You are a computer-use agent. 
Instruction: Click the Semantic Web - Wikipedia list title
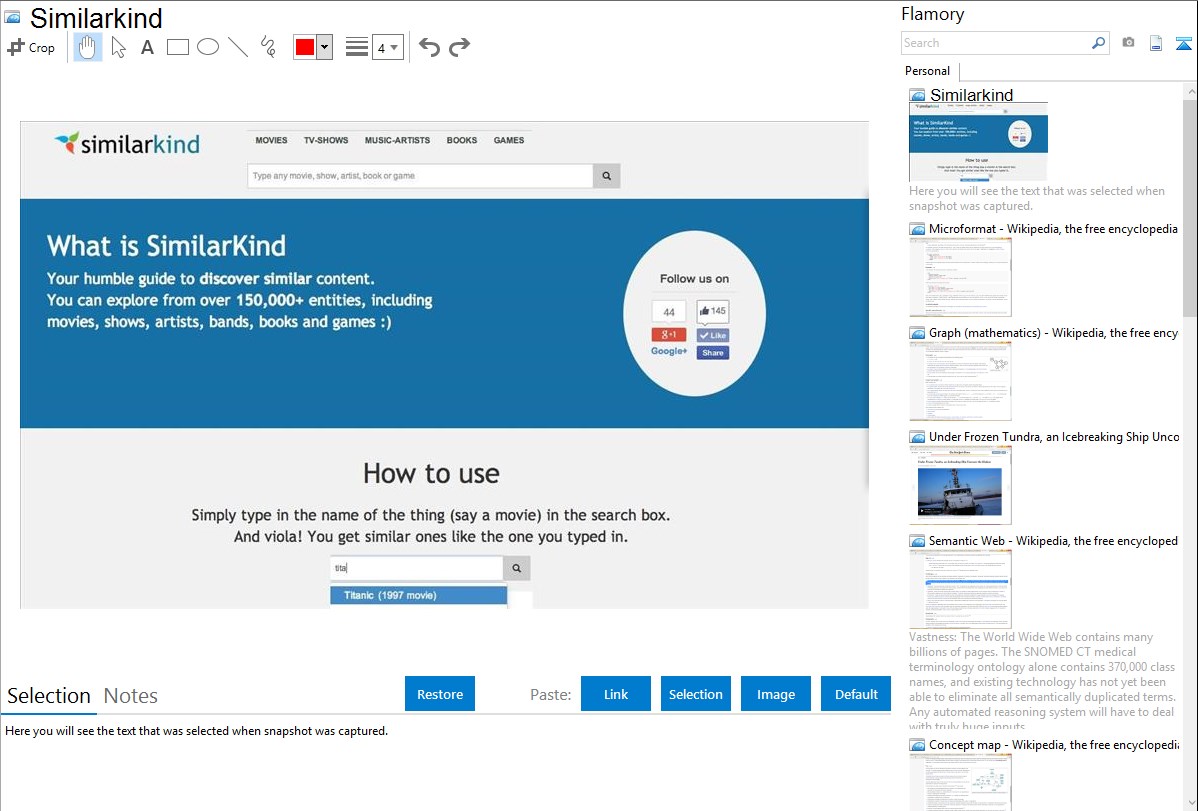coord(1053,540)
